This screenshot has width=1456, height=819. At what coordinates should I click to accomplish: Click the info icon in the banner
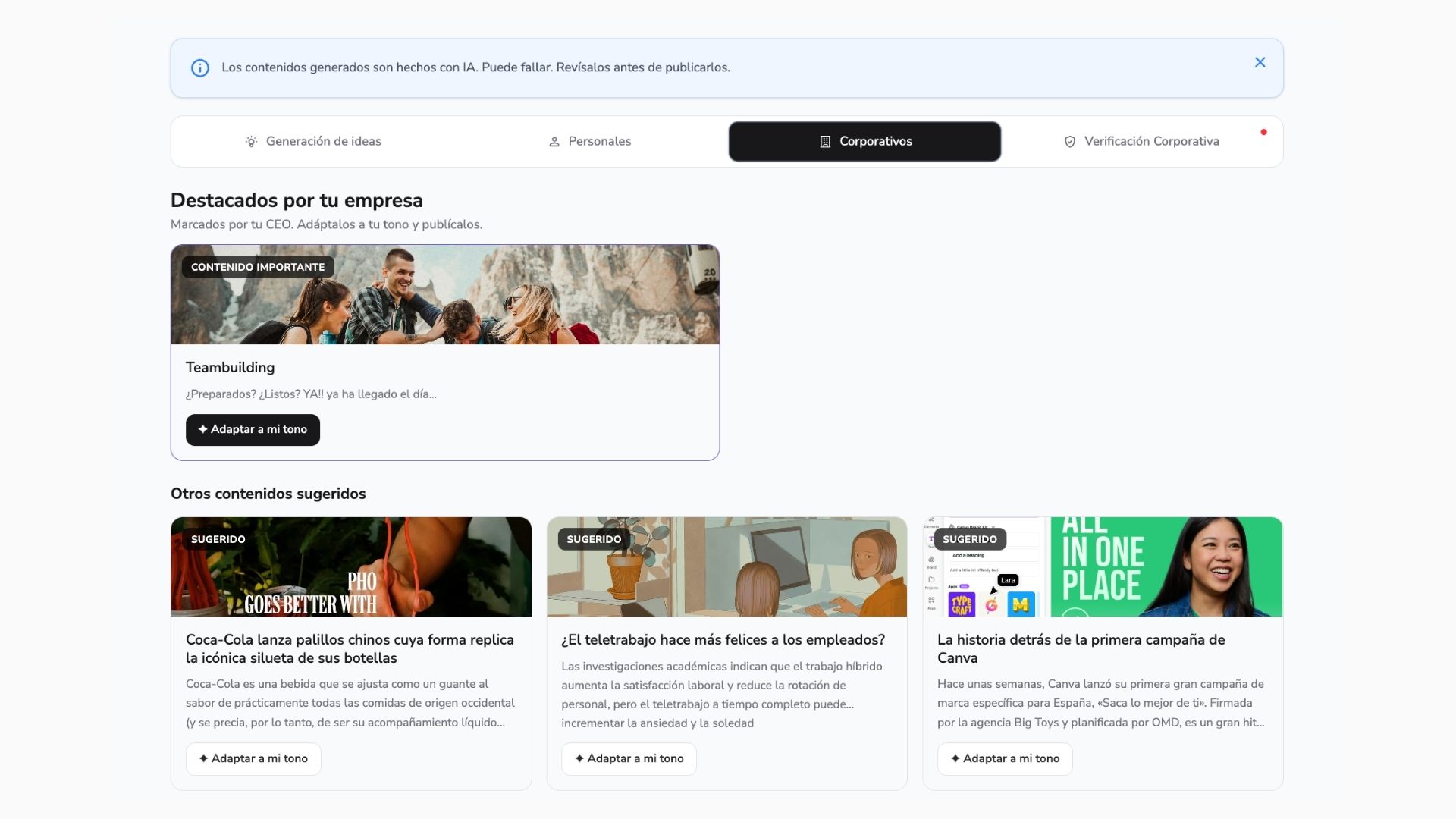(199, 68)
